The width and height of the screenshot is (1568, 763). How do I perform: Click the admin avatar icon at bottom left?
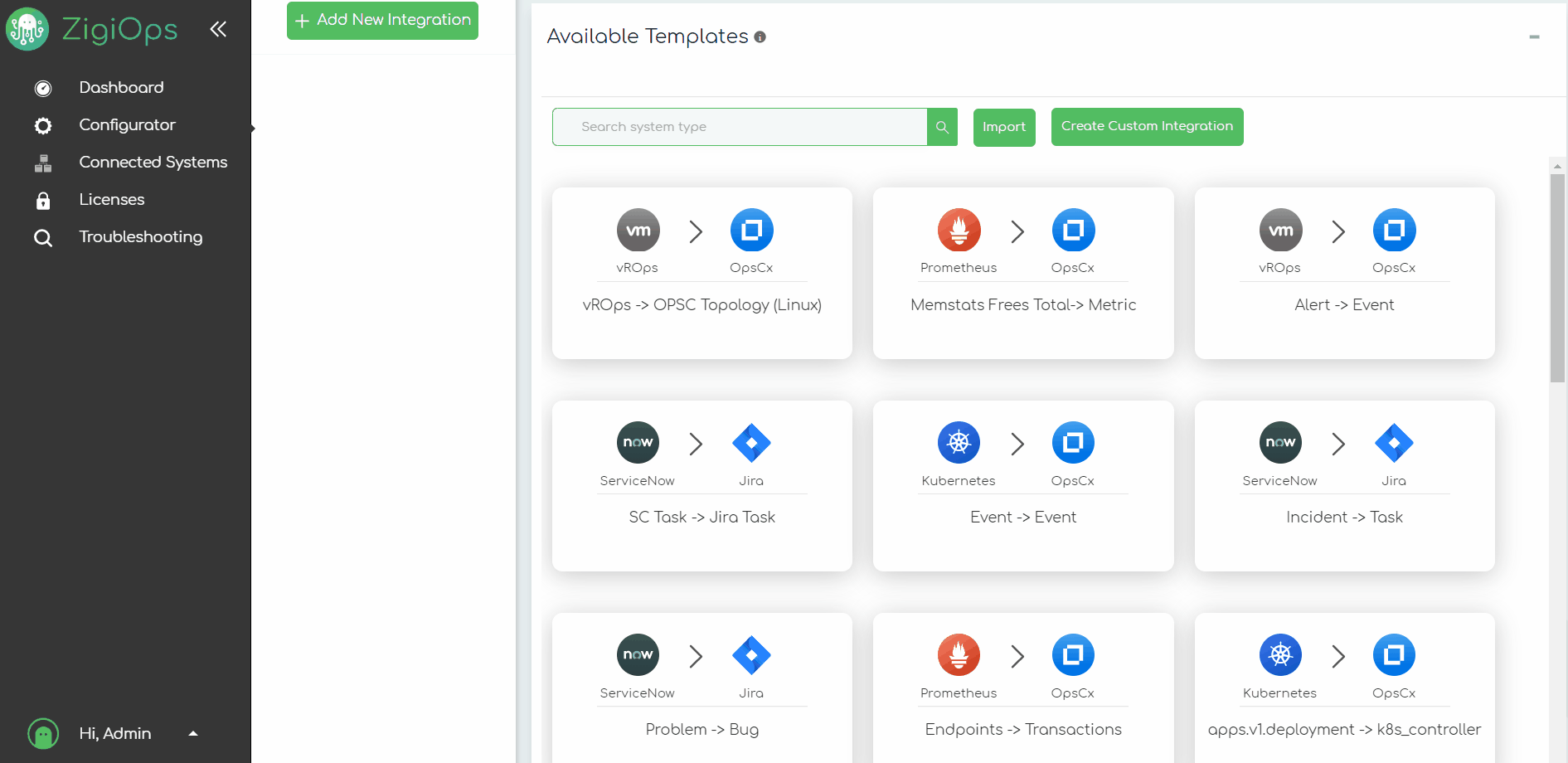[x=42, y=733]
